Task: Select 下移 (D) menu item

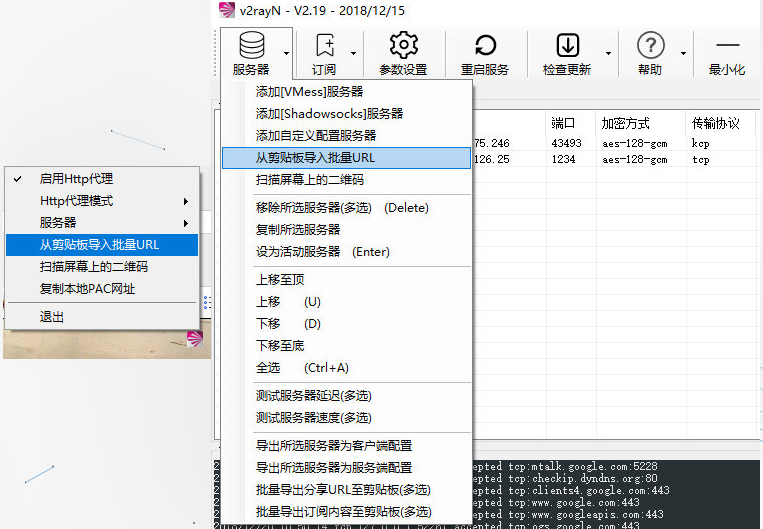Action: coord(346,324)
